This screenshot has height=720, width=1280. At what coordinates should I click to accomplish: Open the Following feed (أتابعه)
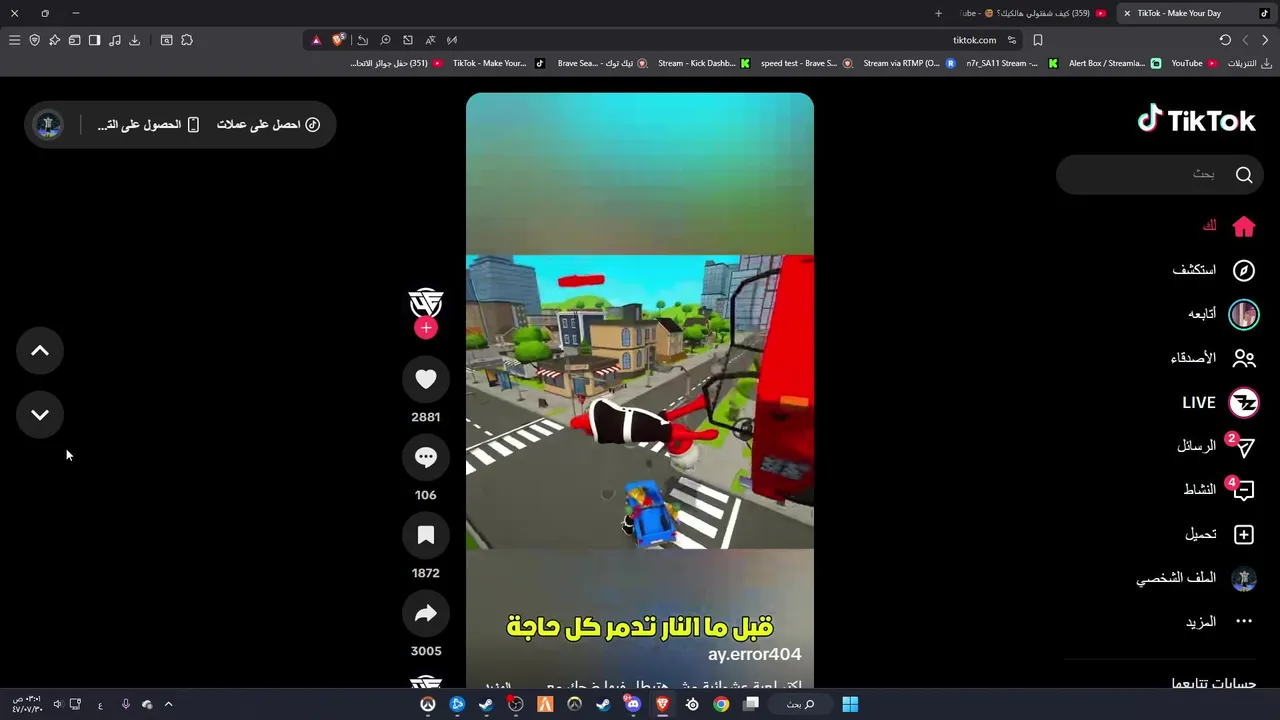click(1222, 314)
